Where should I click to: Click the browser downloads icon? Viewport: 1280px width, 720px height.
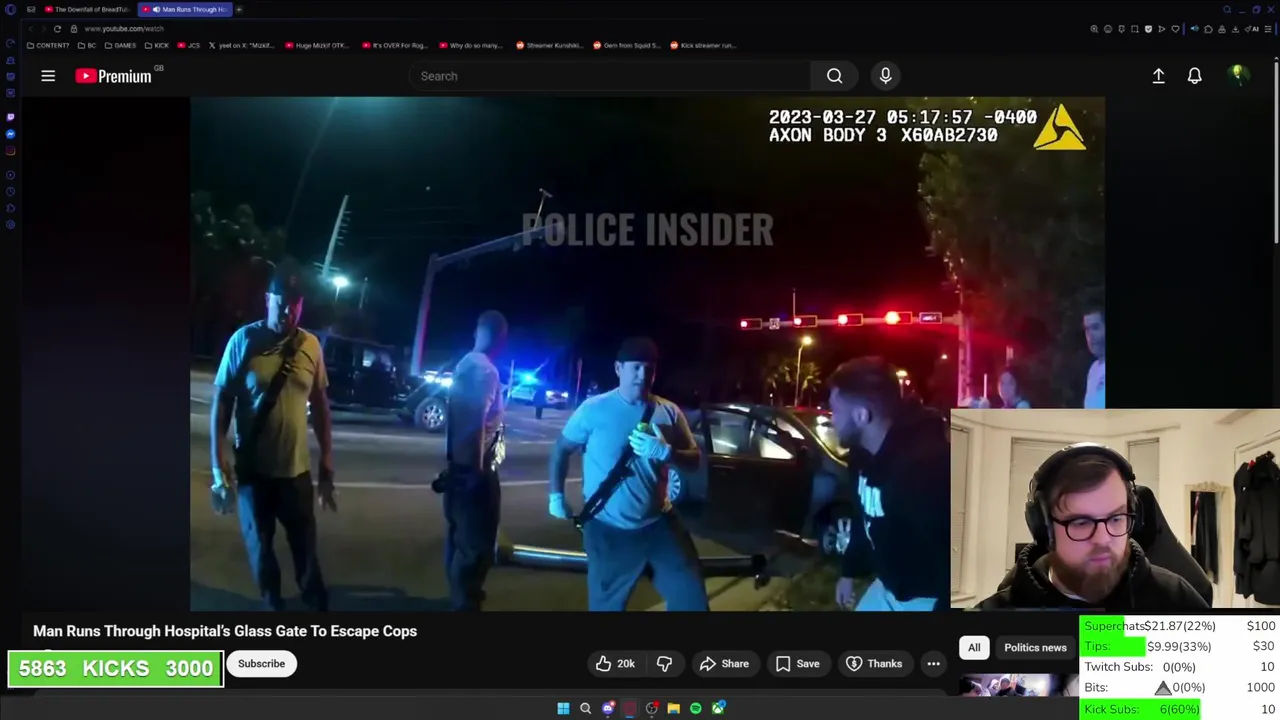[1235, 29]
